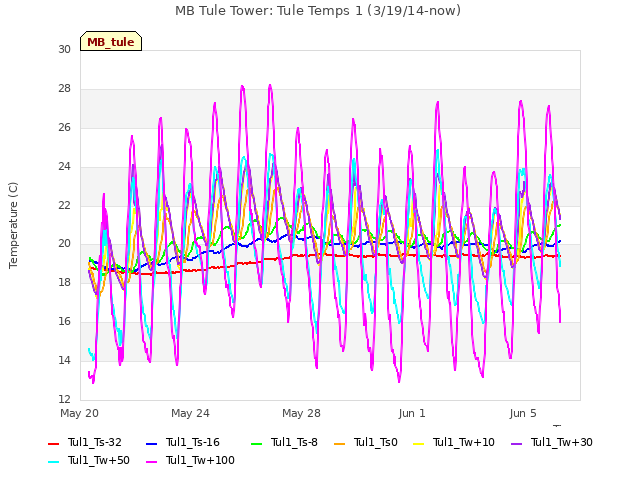Click the MB_tule annotation box

click(x=111, y=41)
